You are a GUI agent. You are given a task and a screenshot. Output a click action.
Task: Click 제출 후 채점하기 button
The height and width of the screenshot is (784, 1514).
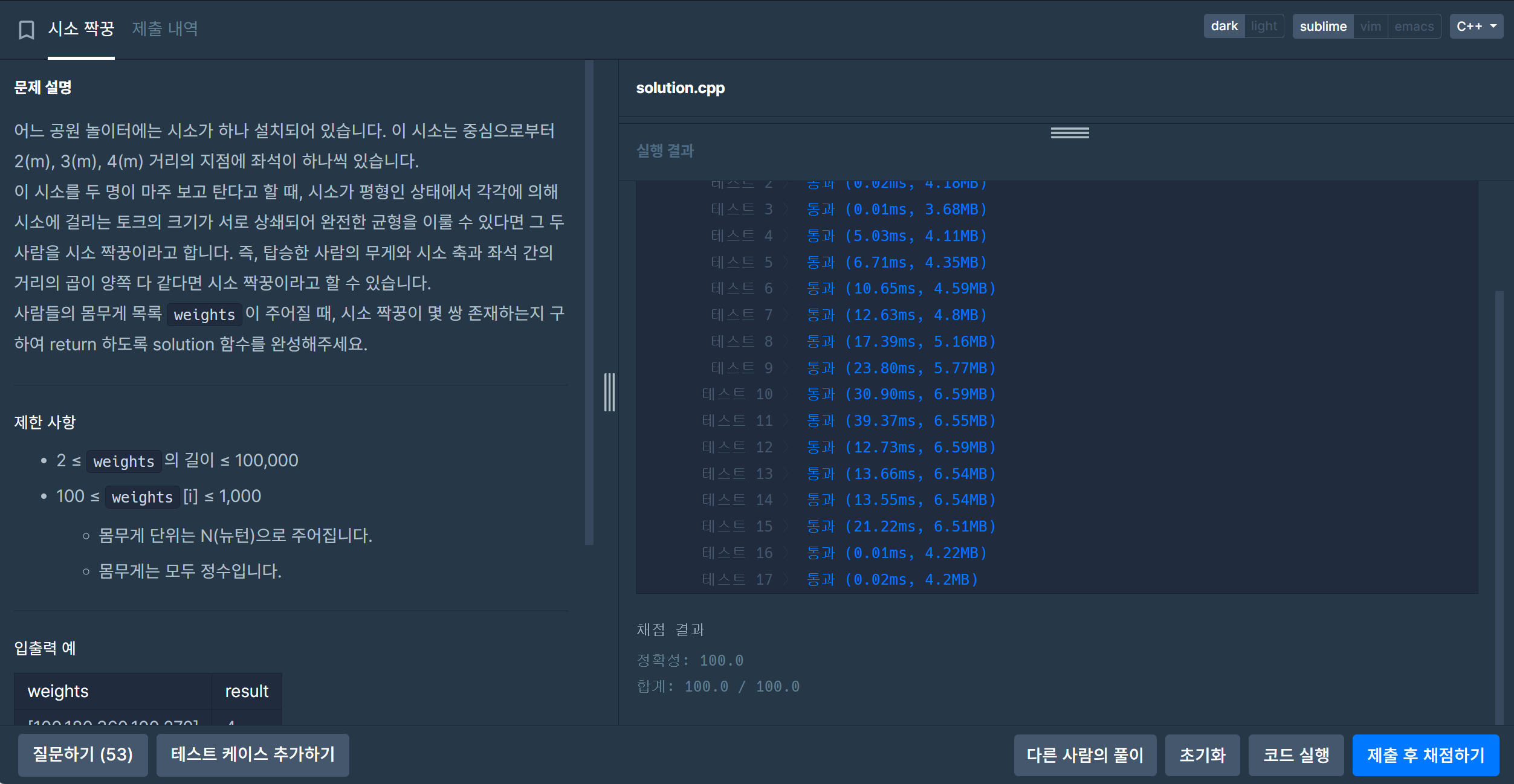click(1425, 755)
